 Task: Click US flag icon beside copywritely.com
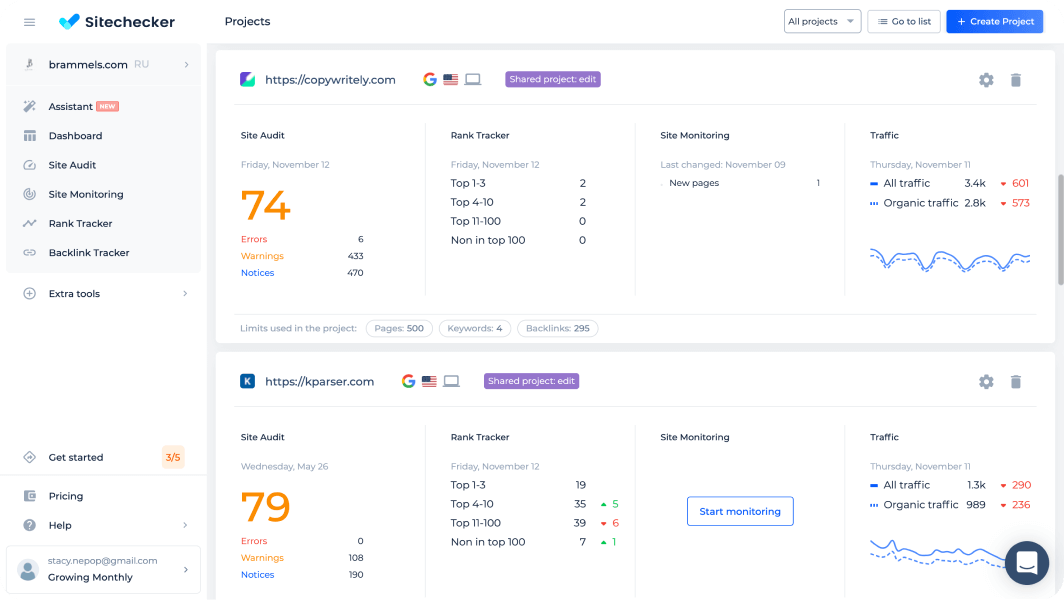(451, 79)
